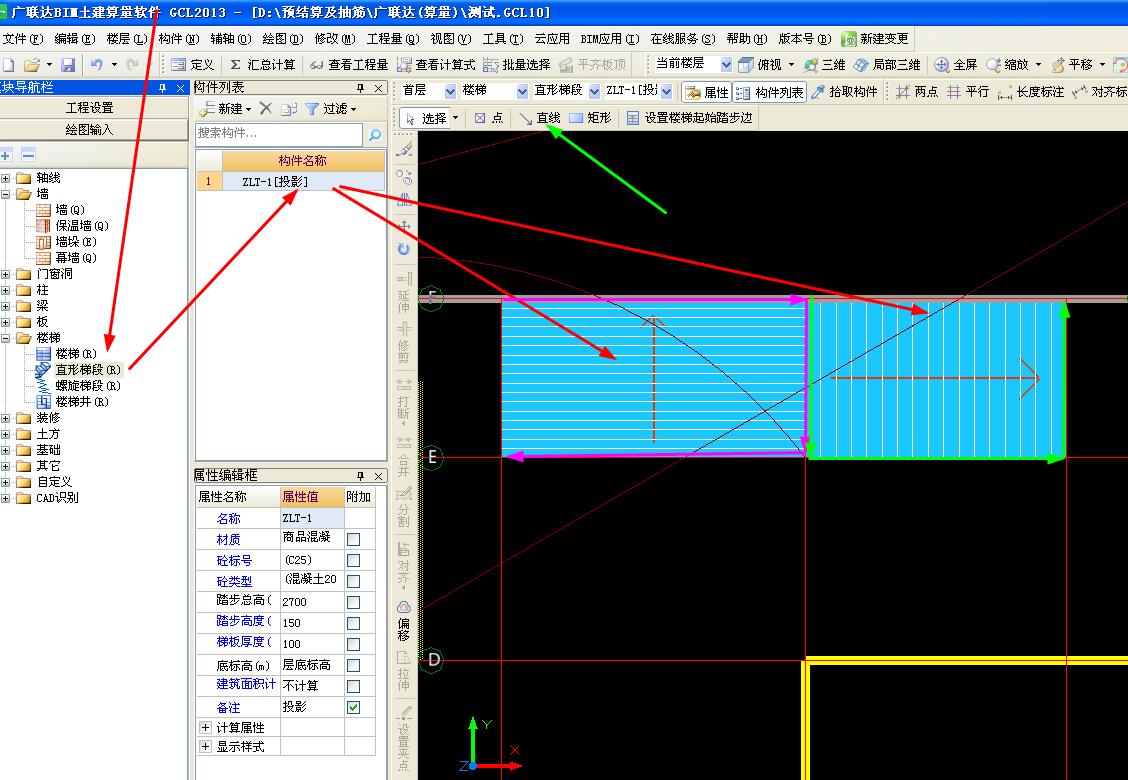The width and height of the screenshot is (1128, 780).
Task: Click 局部三维 partial 3D view
Action: (x=887, y=65)
